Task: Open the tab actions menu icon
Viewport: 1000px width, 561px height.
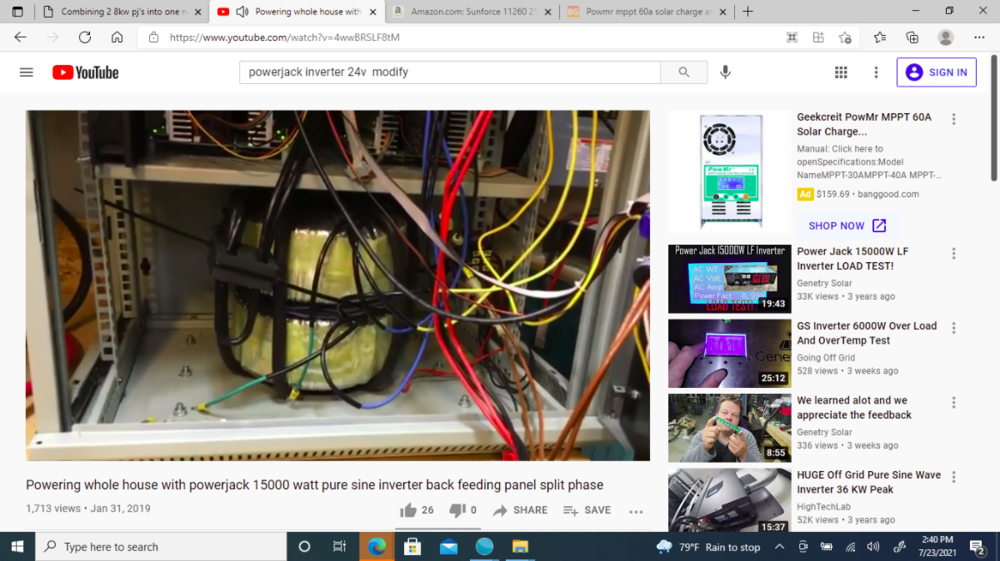Action: pos(17,11)
